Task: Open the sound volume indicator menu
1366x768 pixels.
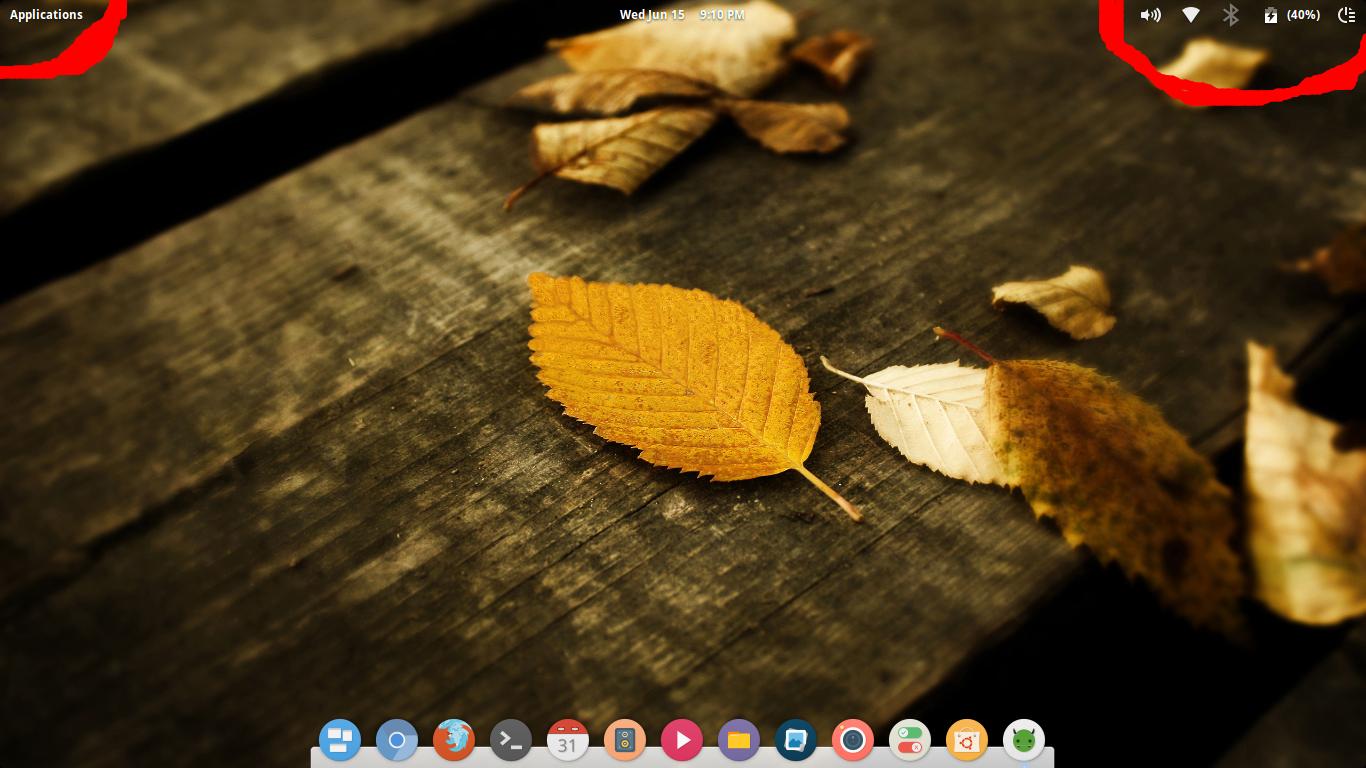Action: pos(1150,15)
